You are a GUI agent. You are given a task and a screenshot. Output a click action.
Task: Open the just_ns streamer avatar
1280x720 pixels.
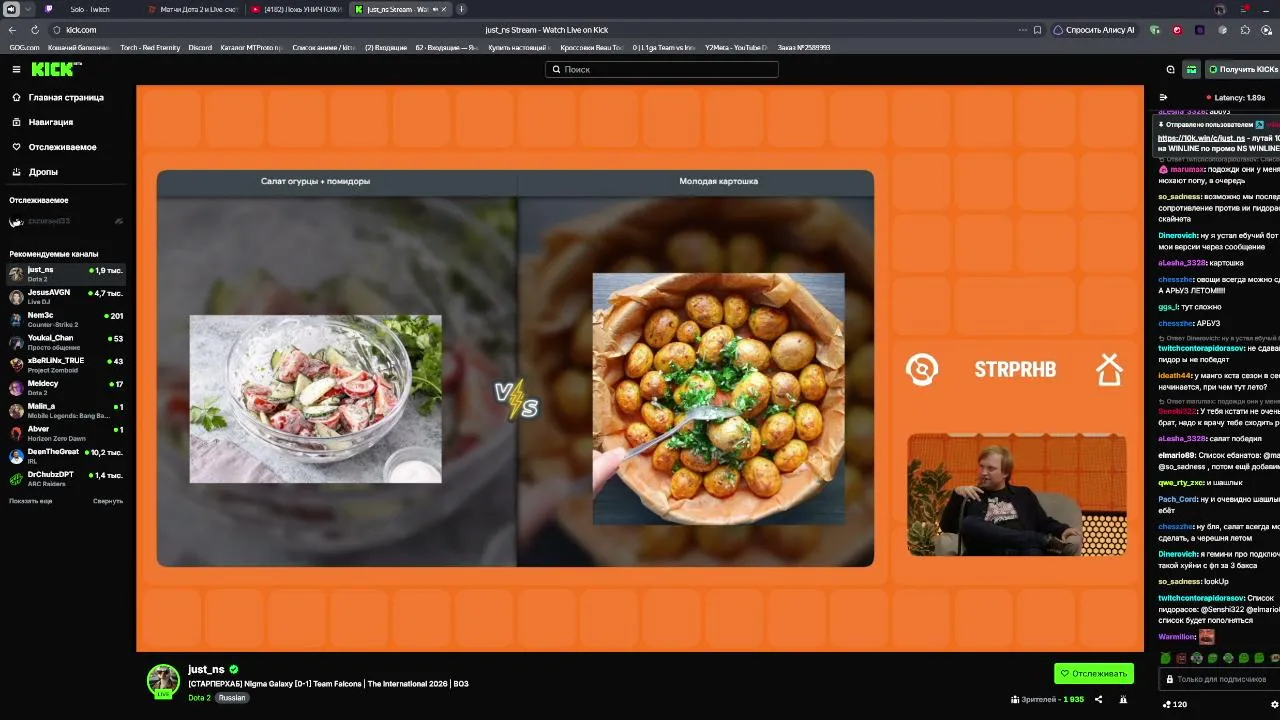click(163, 681)
